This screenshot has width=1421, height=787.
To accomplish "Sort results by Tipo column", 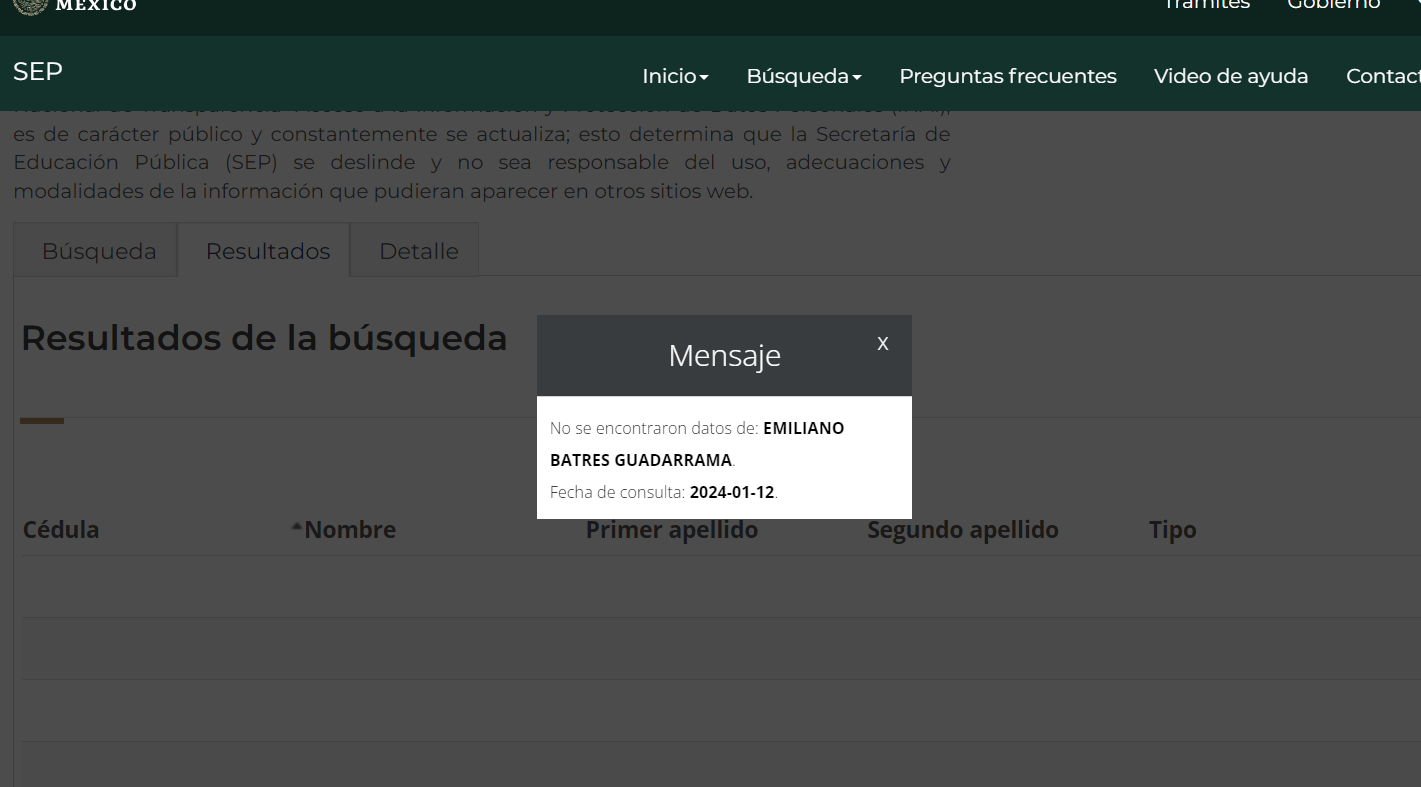I will (1172, 530).
